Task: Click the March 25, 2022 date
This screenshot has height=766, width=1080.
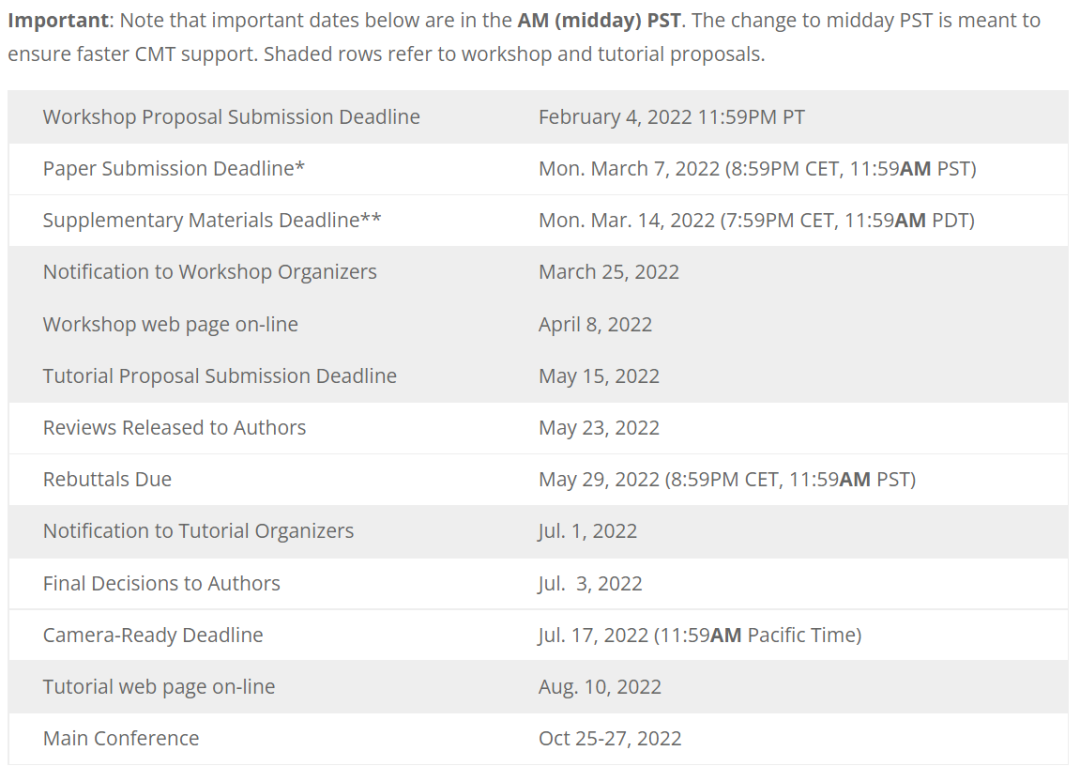Action: [608, 272]
